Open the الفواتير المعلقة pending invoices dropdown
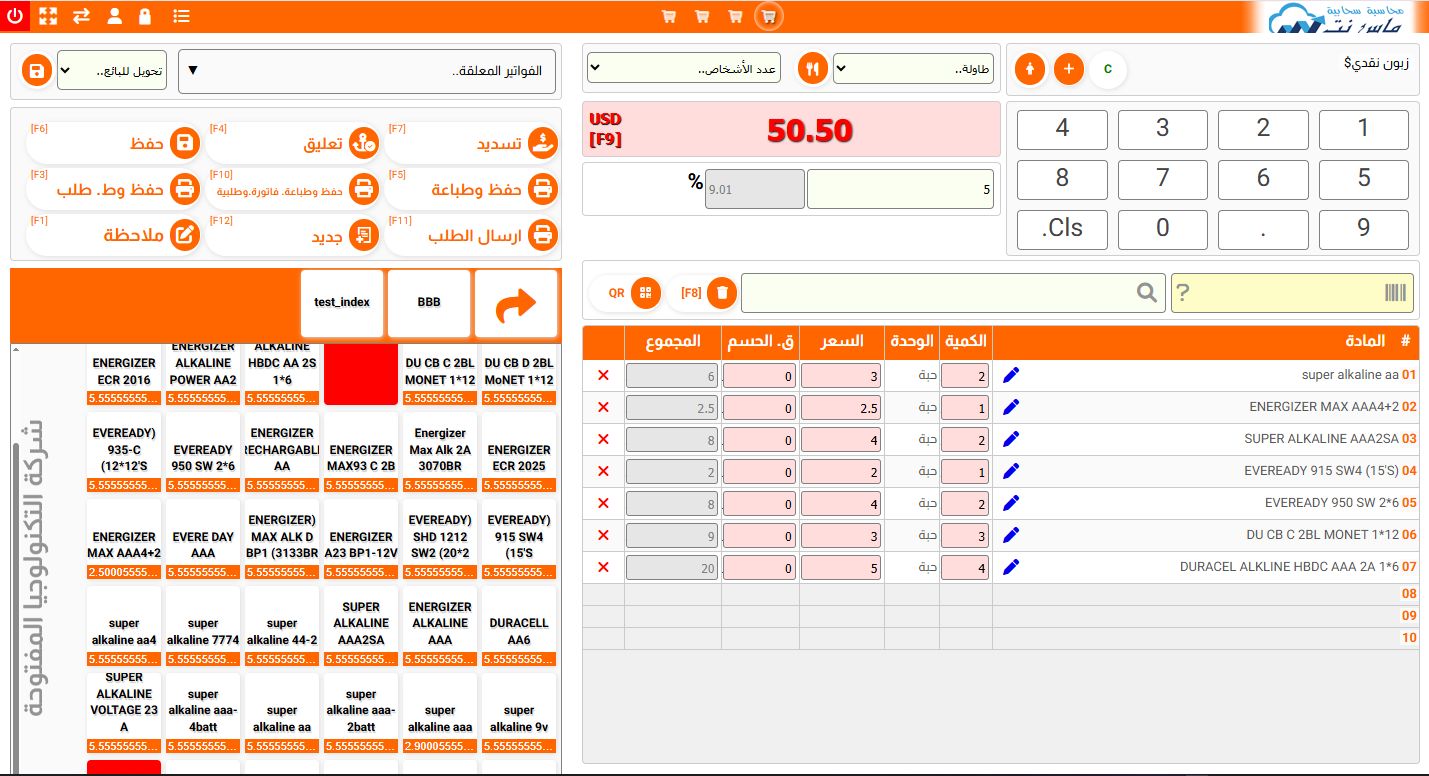1429x776 pixels. 367,71
